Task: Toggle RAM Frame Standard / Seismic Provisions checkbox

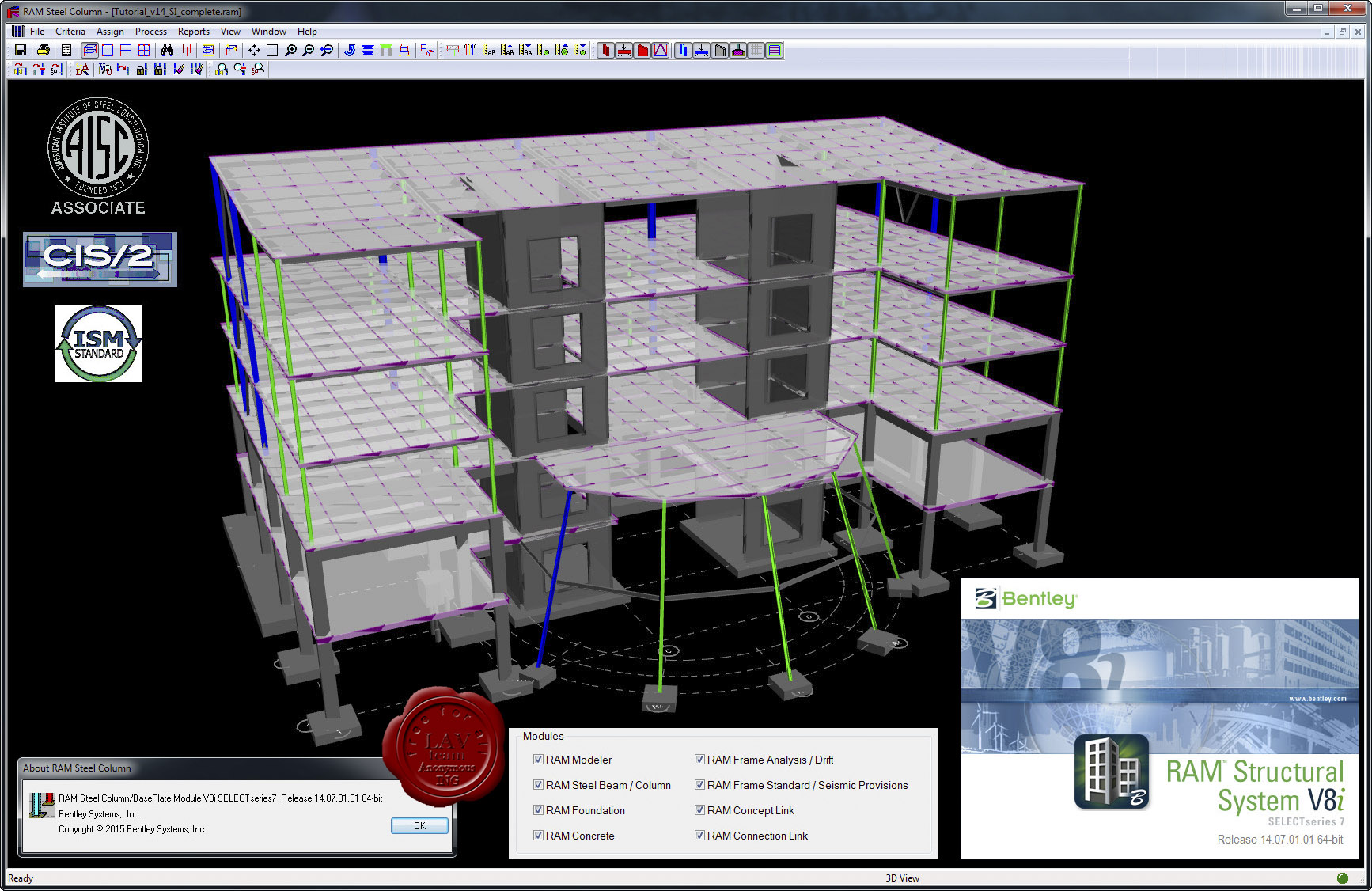Action: (x=699, y=785)
